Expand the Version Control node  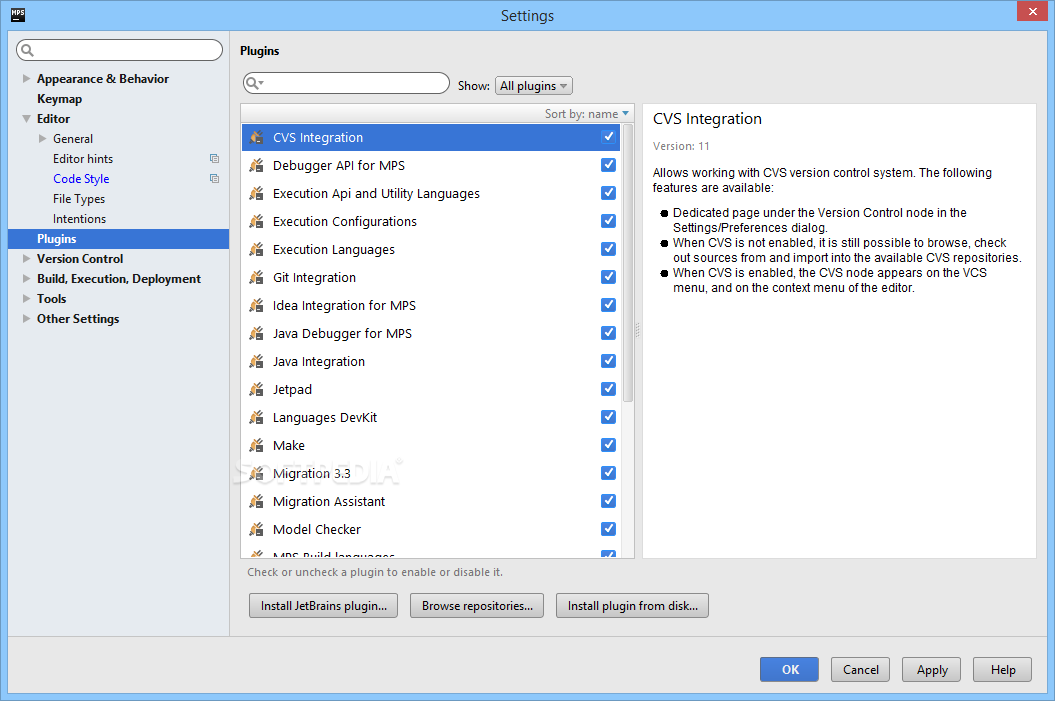26,258
